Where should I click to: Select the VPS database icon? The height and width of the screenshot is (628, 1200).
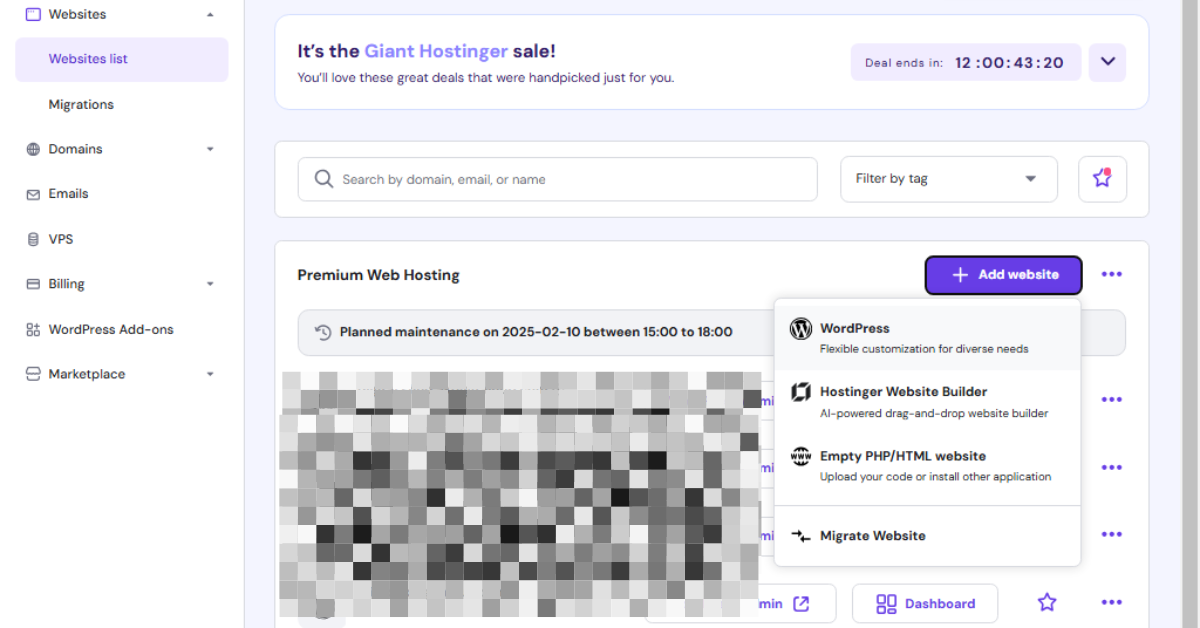[33, 239]
